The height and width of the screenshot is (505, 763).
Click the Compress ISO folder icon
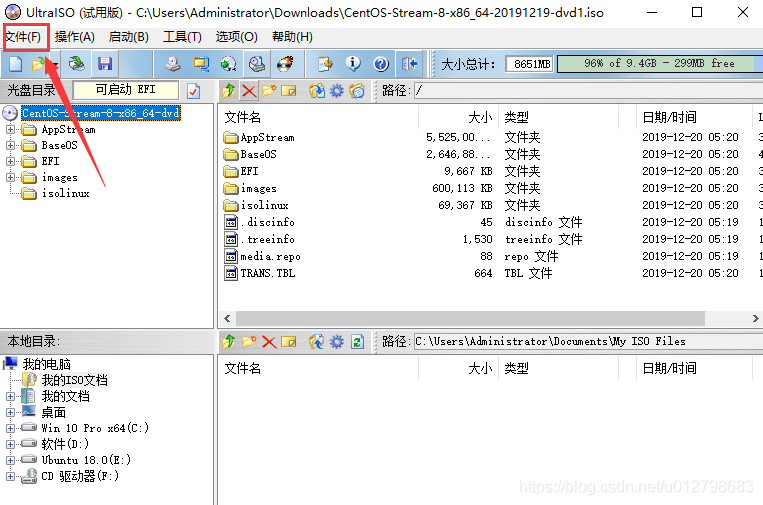[x=200, y=64]
